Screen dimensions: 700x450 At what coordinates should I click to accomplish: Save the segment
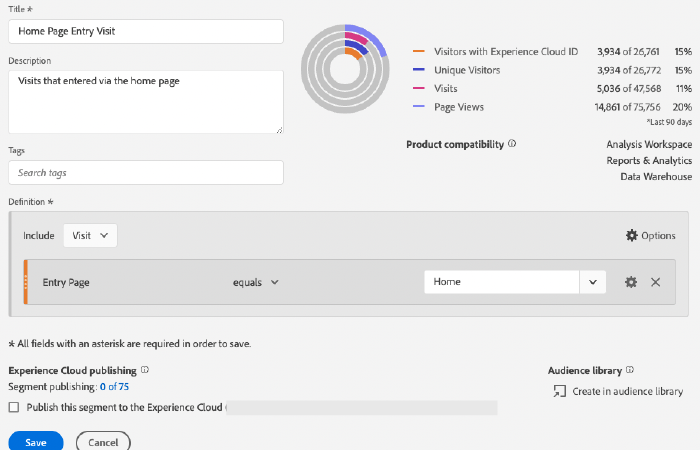[36, 442]
